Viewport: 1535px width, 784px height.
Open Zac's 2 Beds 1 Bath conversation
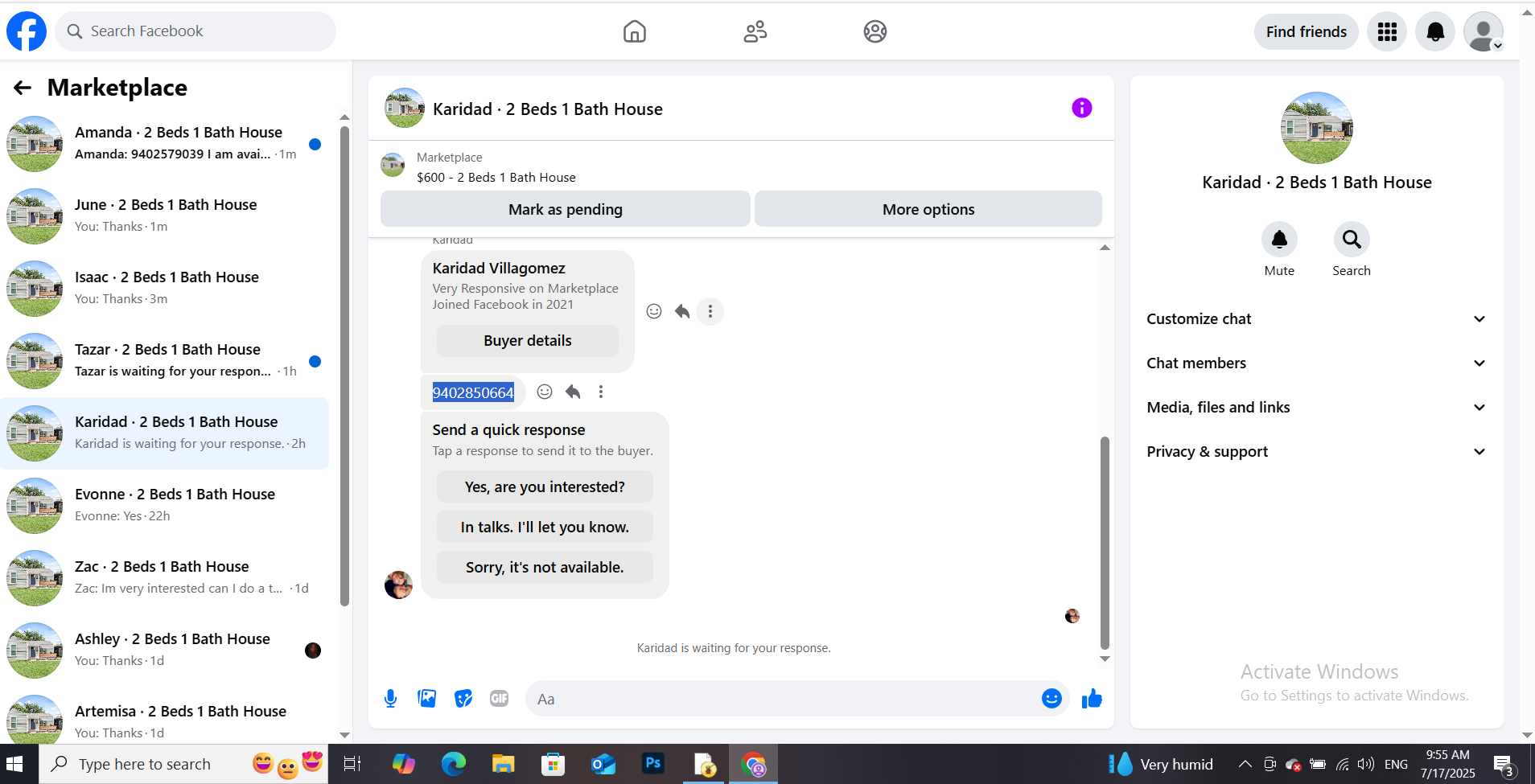tap(165, 578)
